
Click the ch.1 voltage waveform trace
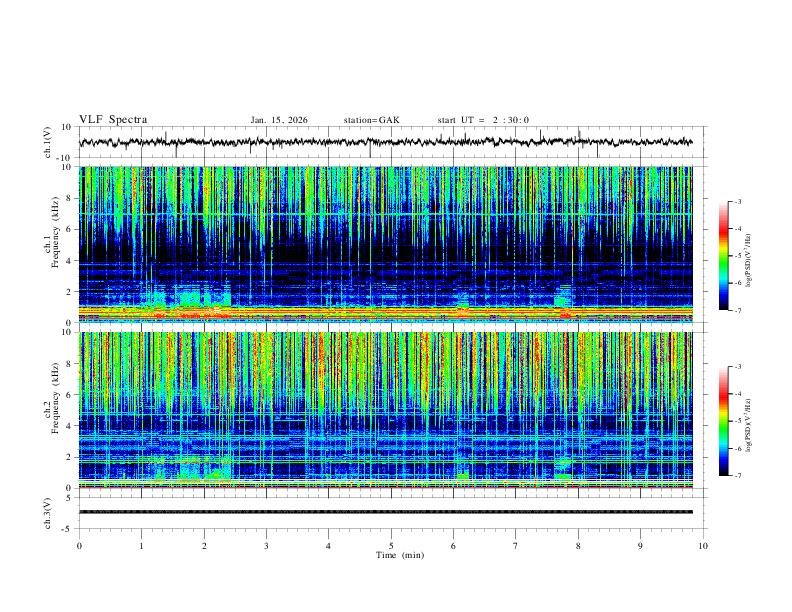pos(385,142)
